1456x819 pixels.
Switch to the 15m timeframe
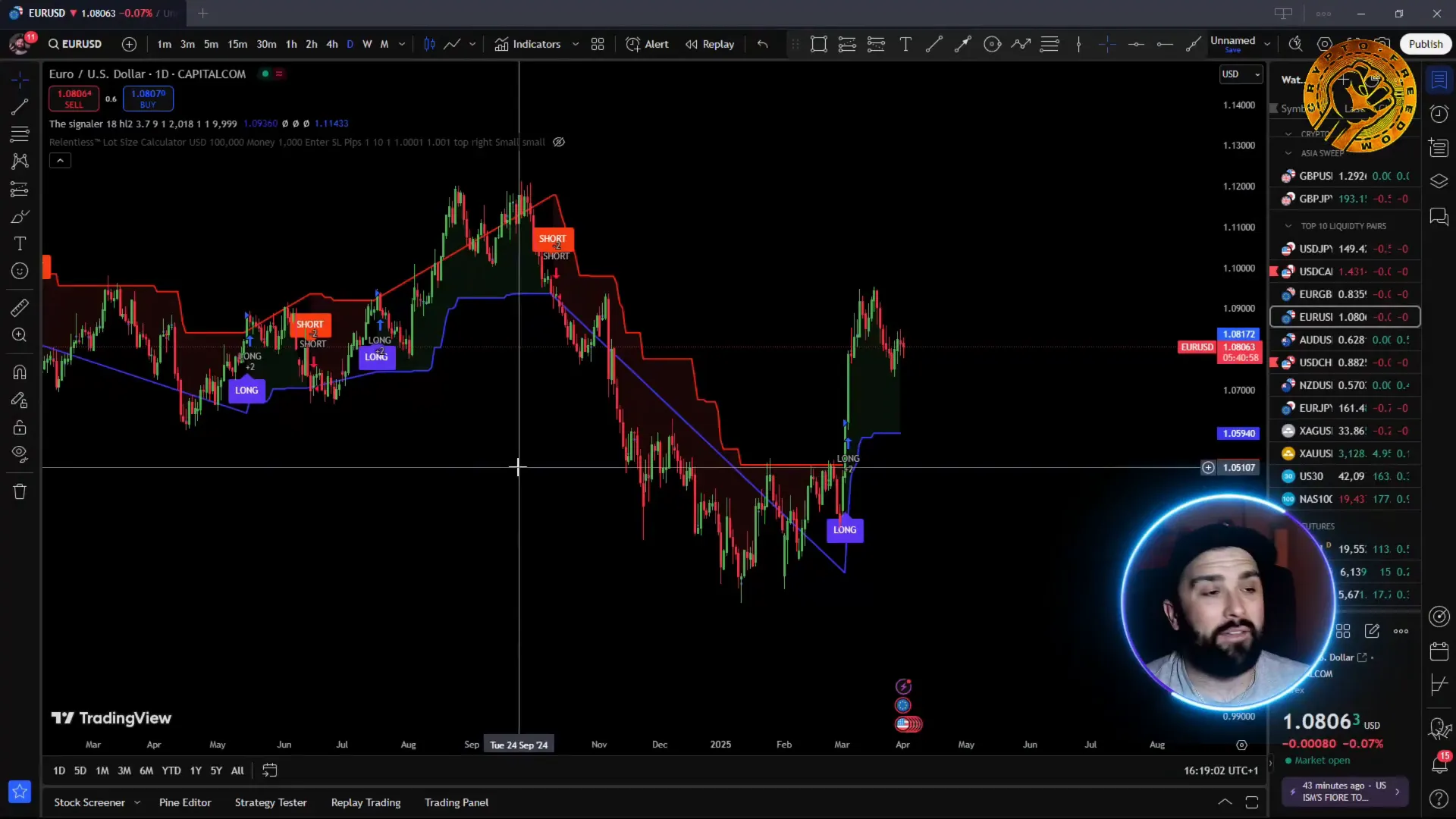237,44
